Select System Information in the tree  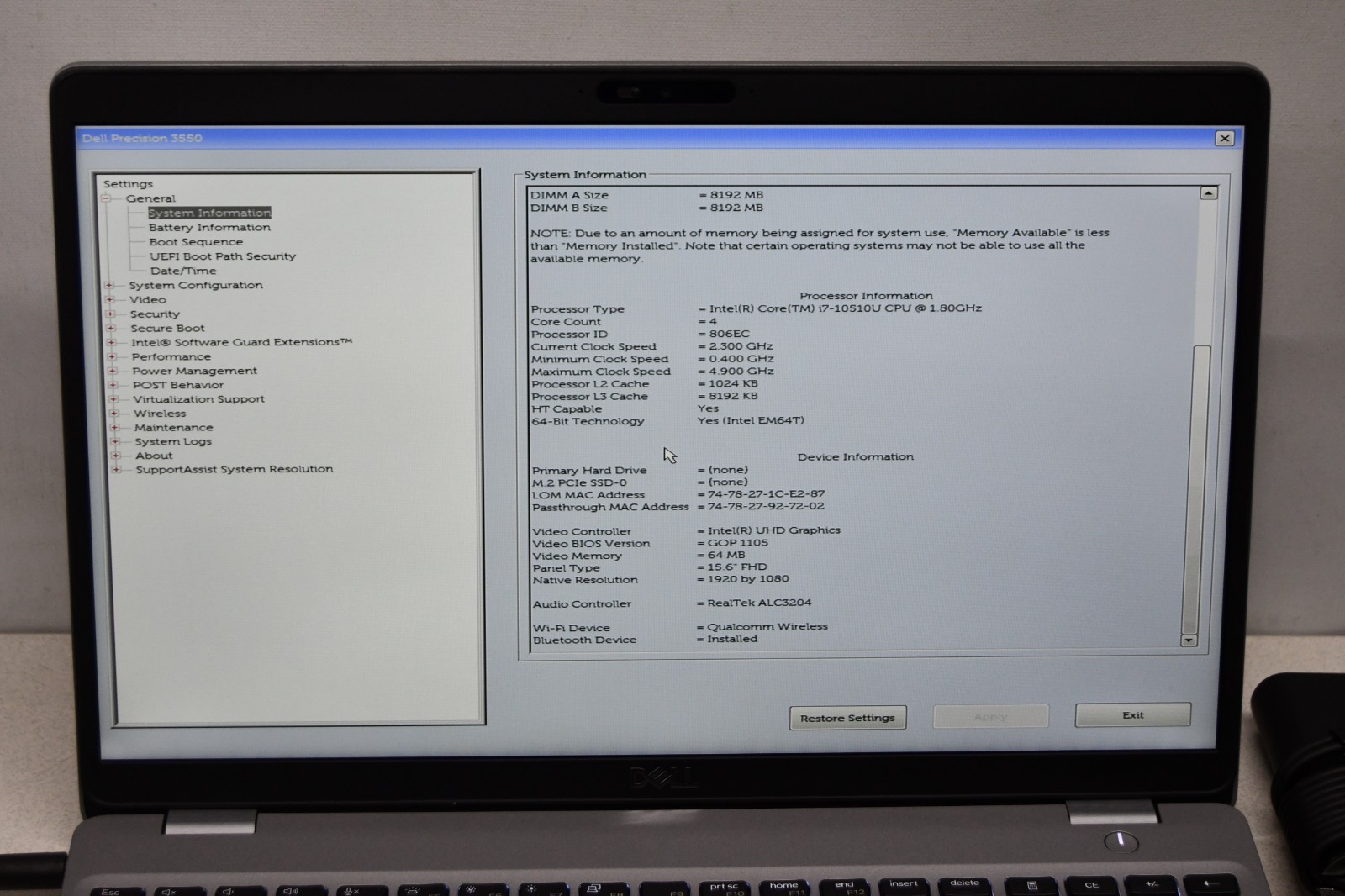tap(209, 213)
